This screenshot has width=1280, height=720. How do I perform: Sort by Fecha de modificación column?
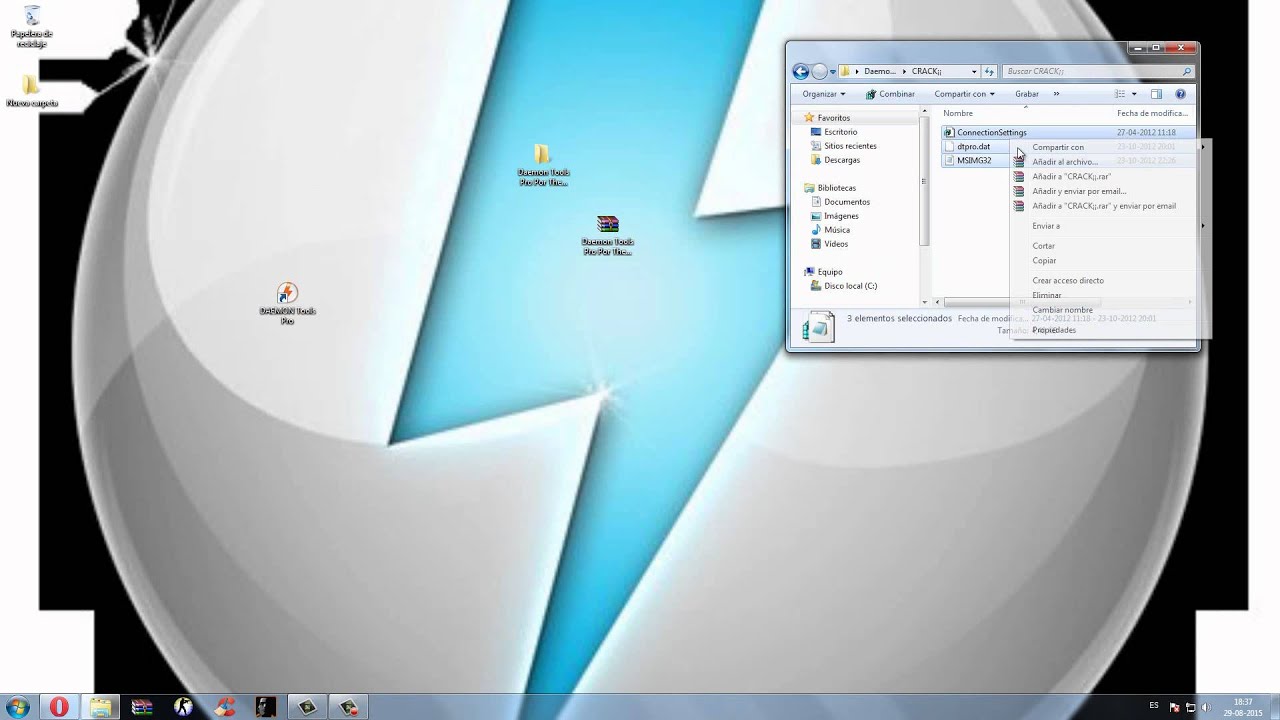[x=1152, y=113]
